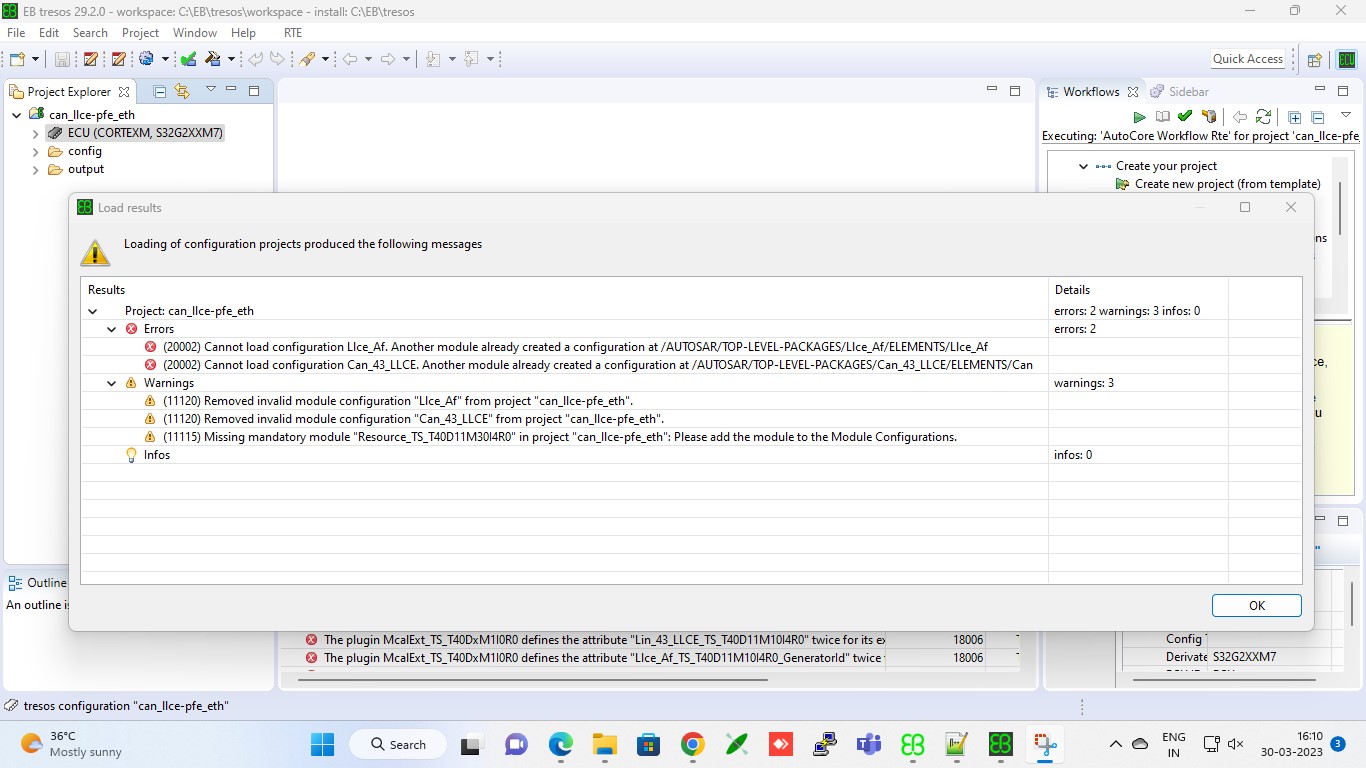Toggle Link with Editor in Project Explorer
The width and height of the screenshot is (1366, 768).
pyautogui.click(x=181, y=91)
